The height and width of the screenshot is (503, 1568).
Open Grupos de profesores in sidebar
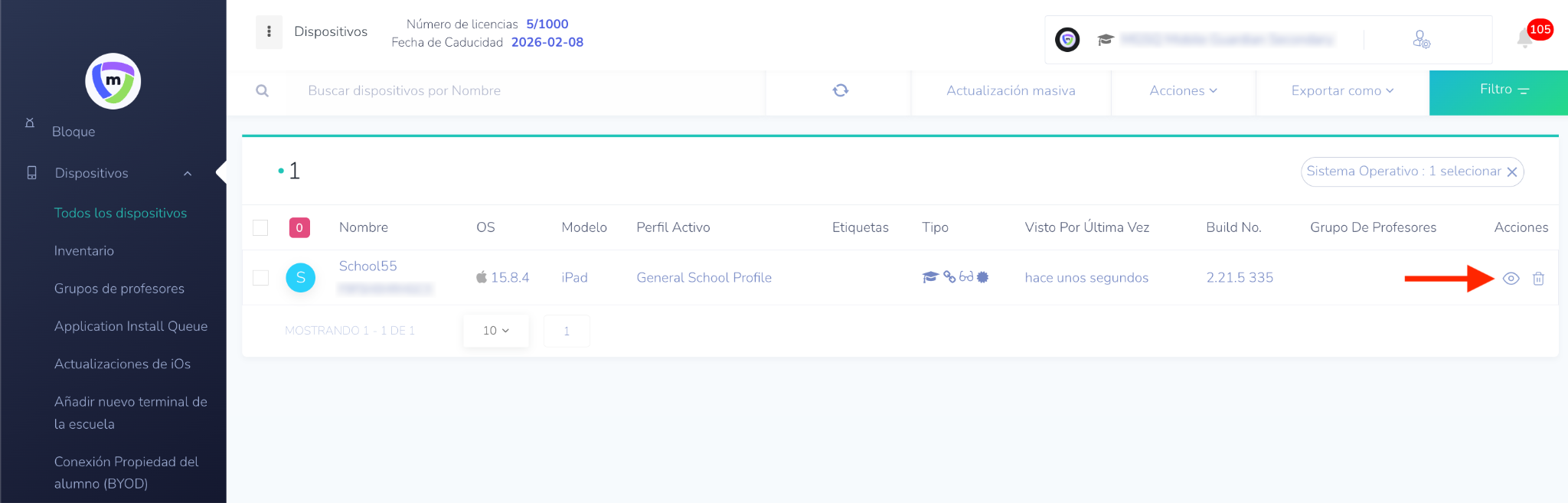pos(119,289)
